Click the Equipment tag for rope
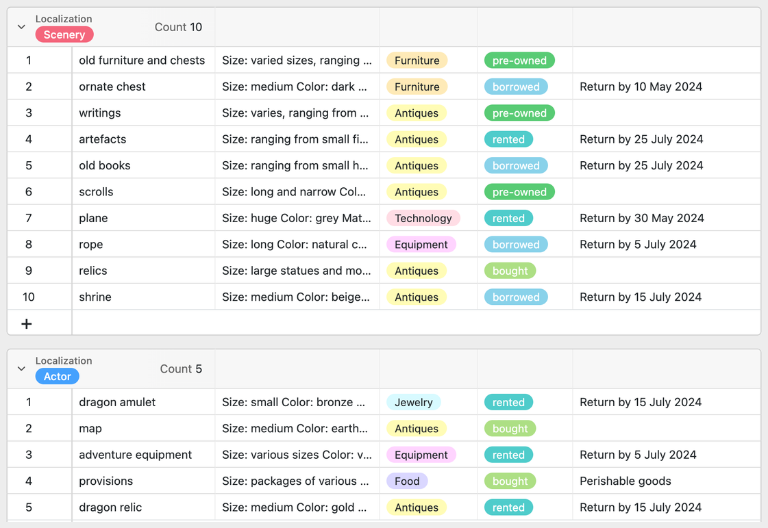768x528 pixels. (421, 245)
